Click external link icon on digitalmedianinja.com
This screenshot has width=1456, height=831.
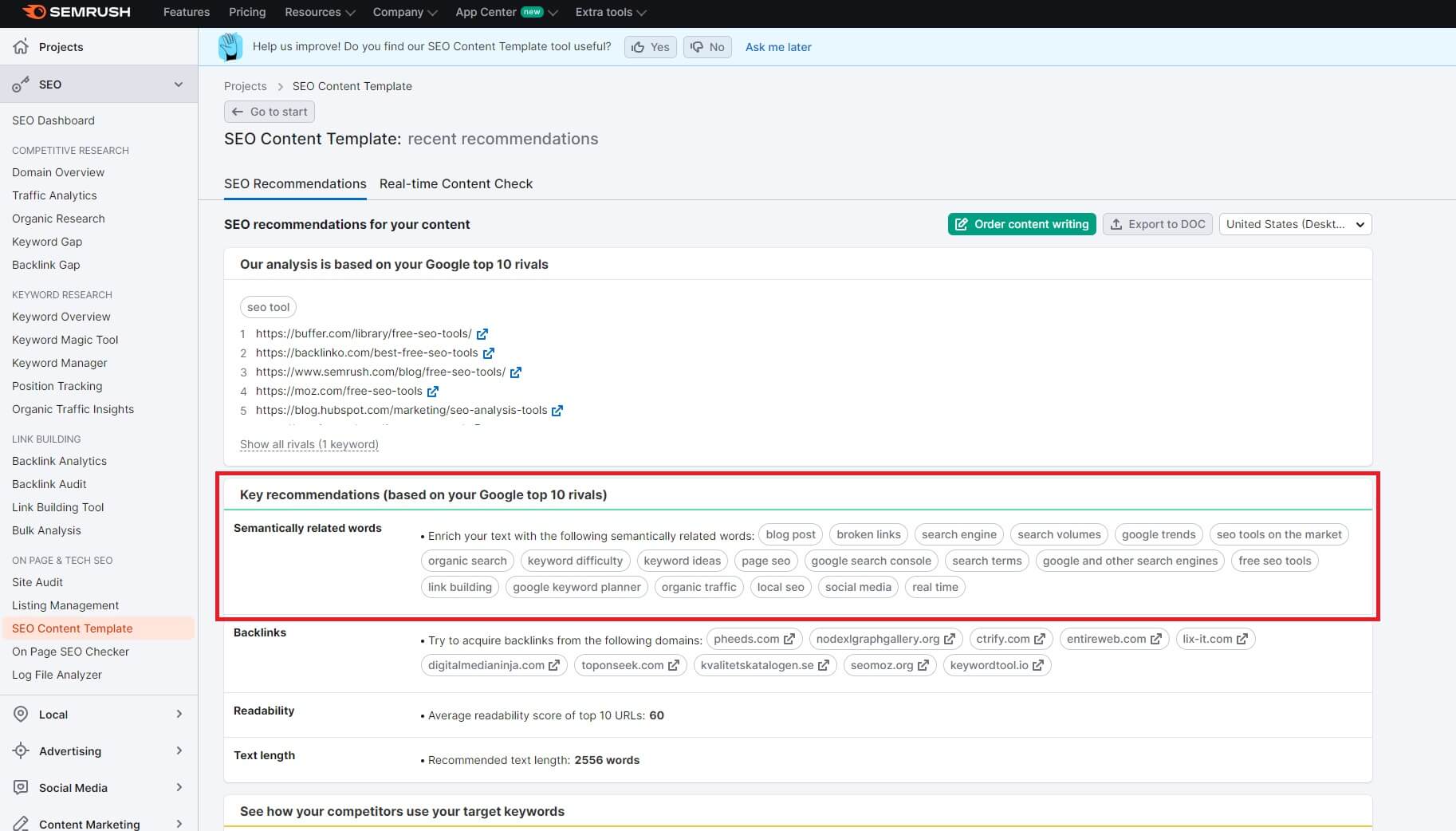(x=554, y=665)
